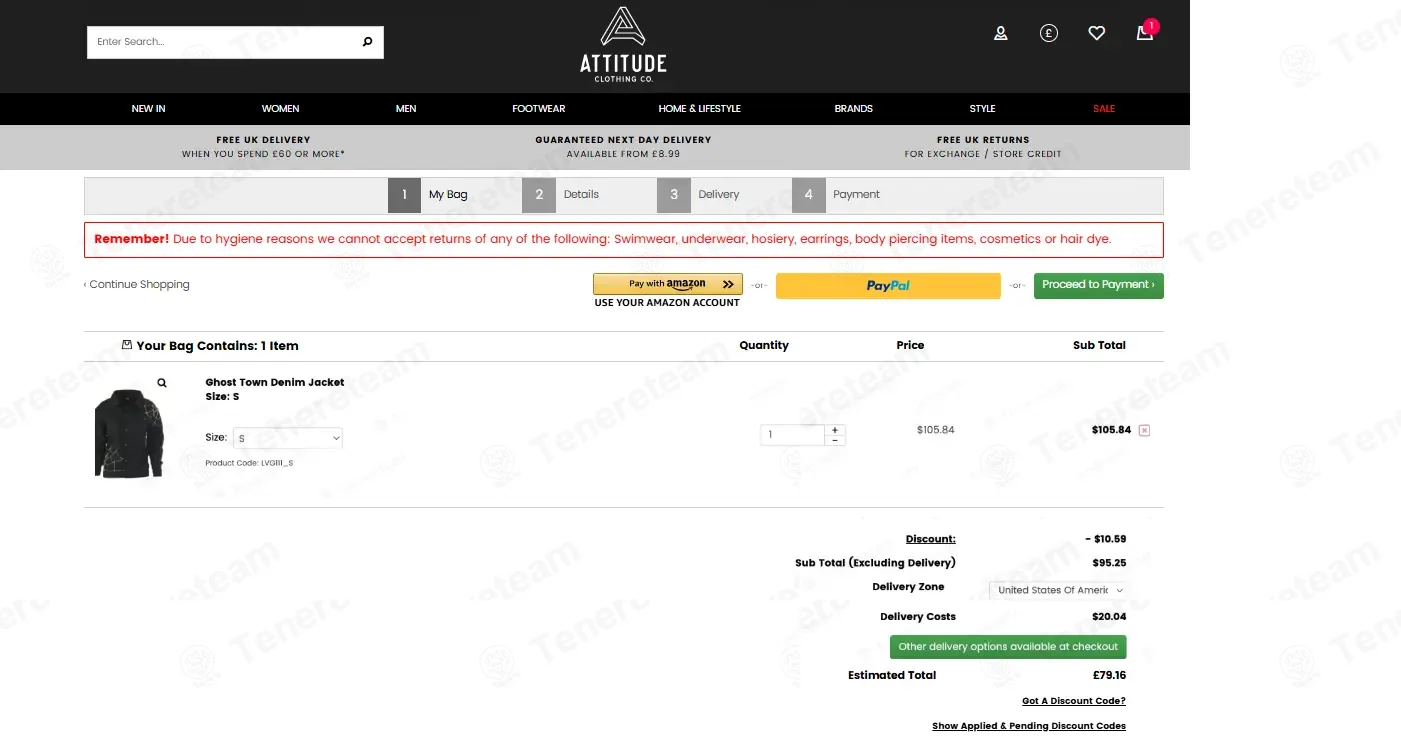Viewport: 1401px width, 742px height.
Task: Click Pay with Amazon button
Action: click(668, 284)
